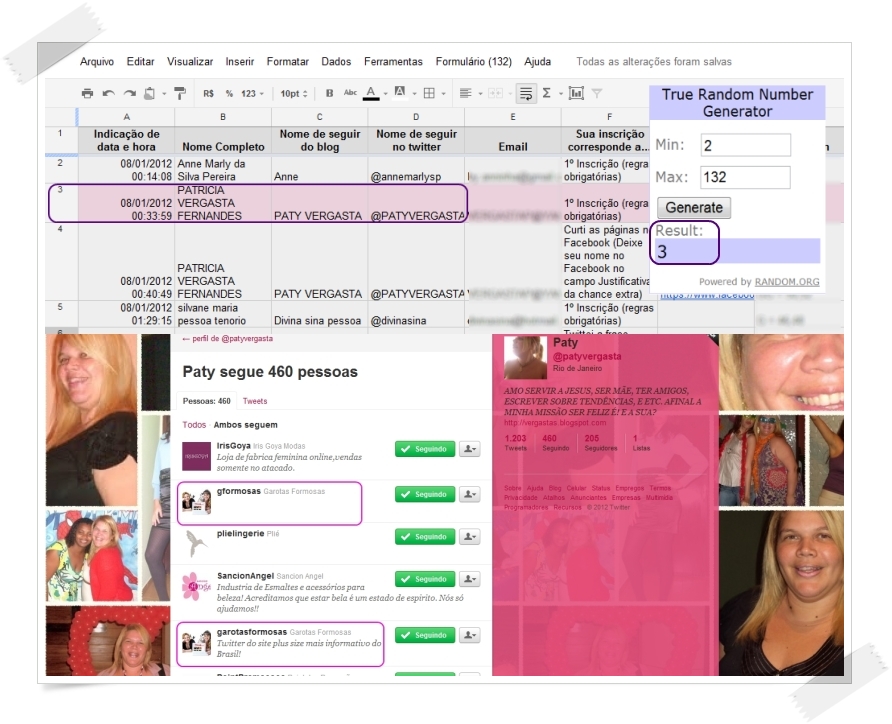Viewport: 892px width, 724px height.
Task: Open the @patyvergasta profile handle
Action: (x=587, y=357)
